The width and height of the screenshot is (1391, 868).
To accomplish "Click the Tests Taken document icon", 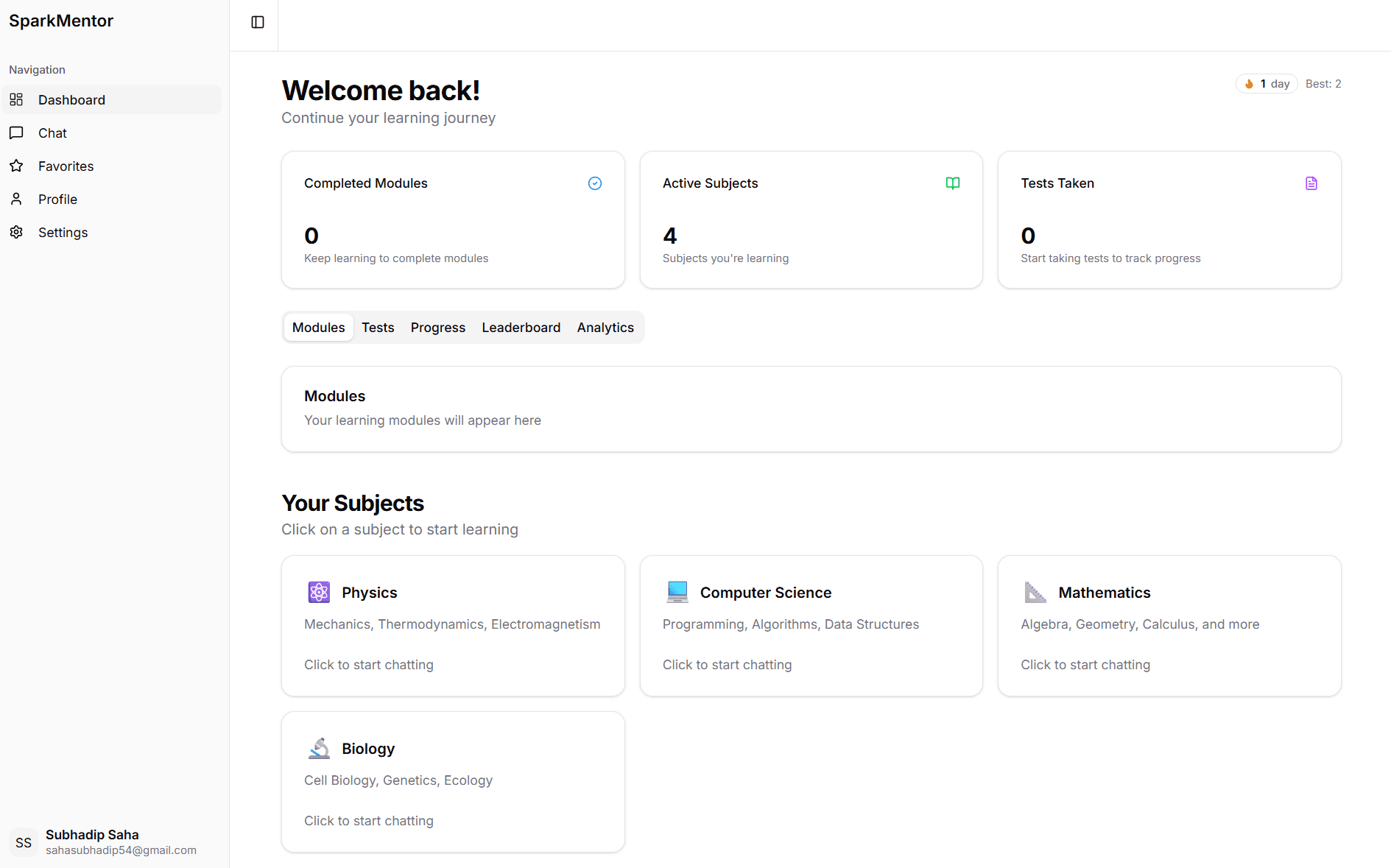I will click(1311, 183).
